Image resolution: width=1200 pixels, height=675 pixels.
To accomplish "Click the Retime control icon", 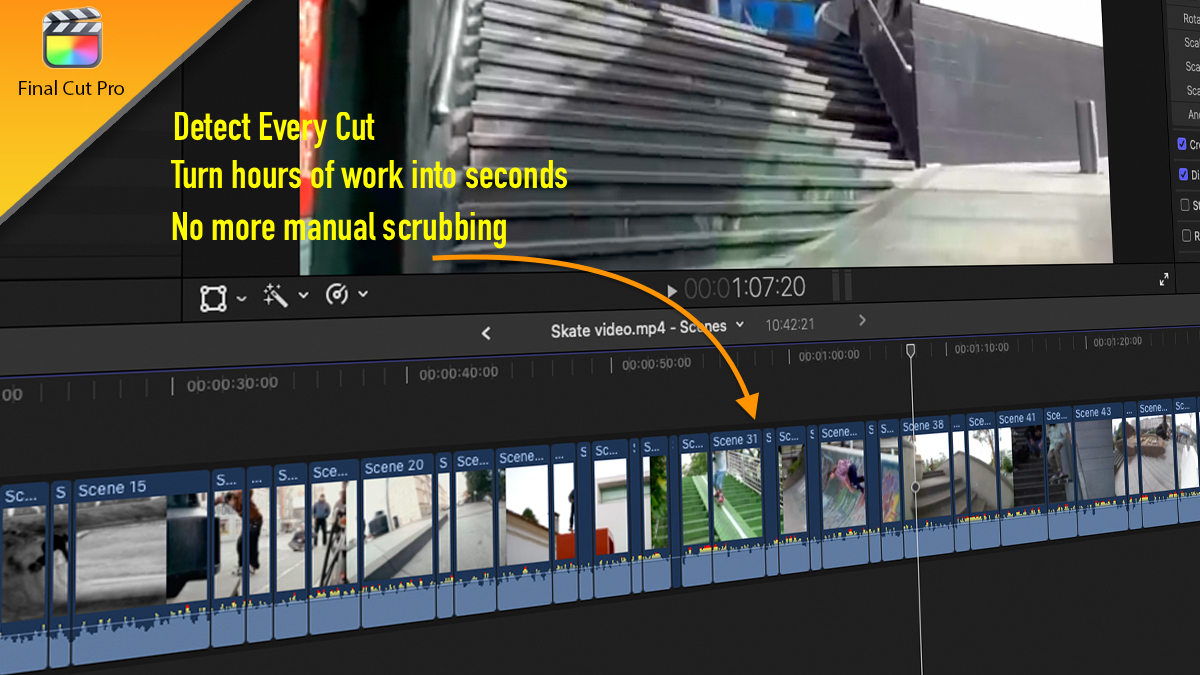I will (339, 294).
